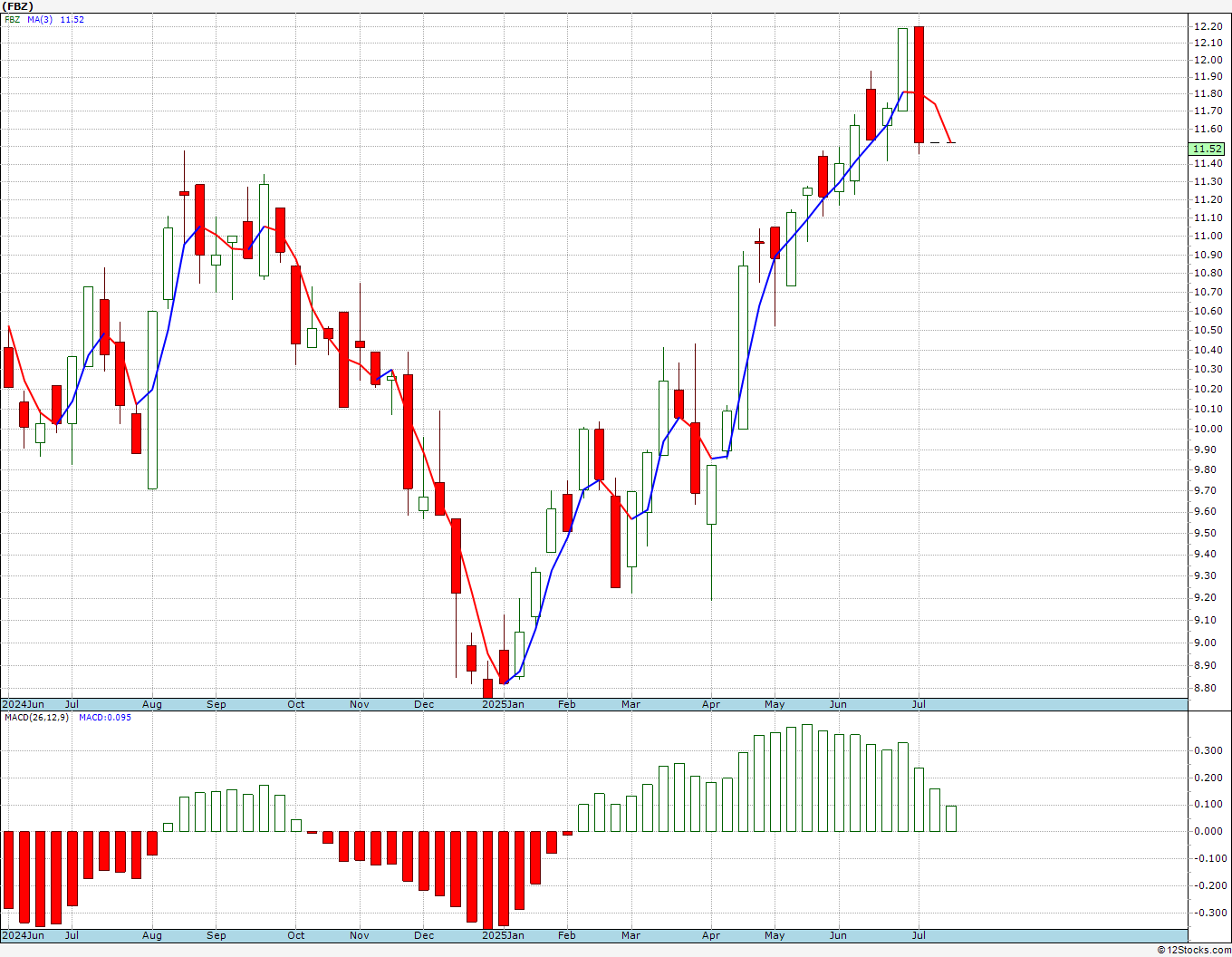
Task: Click the green 11.52 current price tag
Action: coord(1208,149)
